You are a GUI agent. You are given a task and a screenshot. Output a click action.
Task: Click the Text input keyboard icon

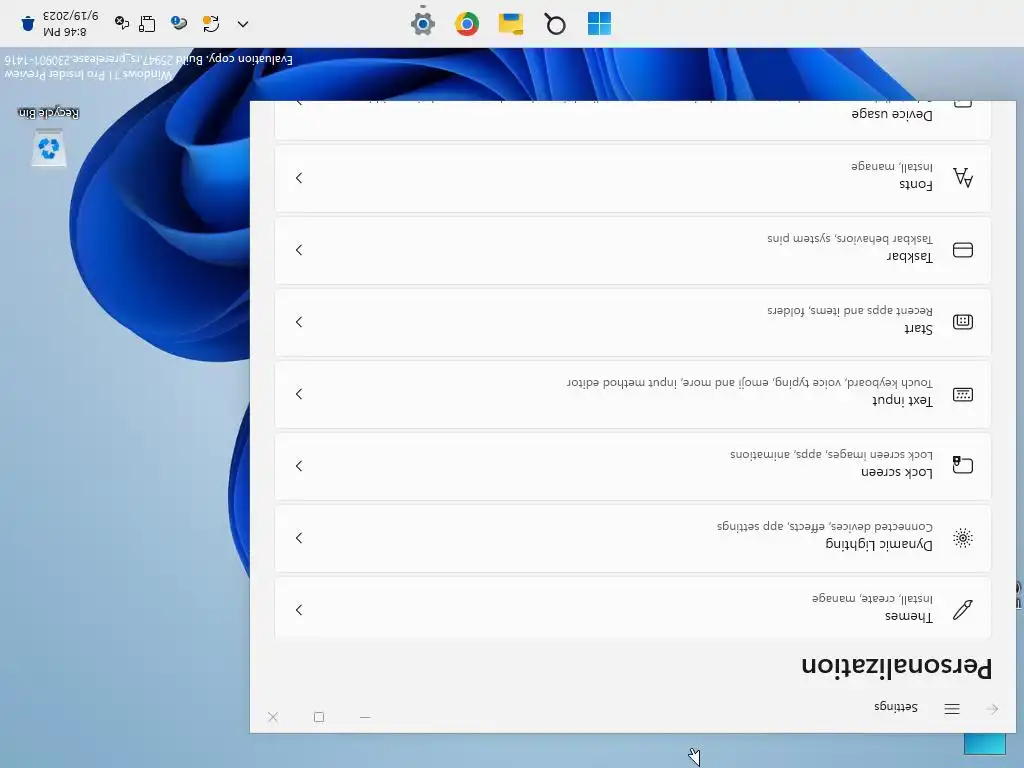pyautogui.click(x=963, y=394)
